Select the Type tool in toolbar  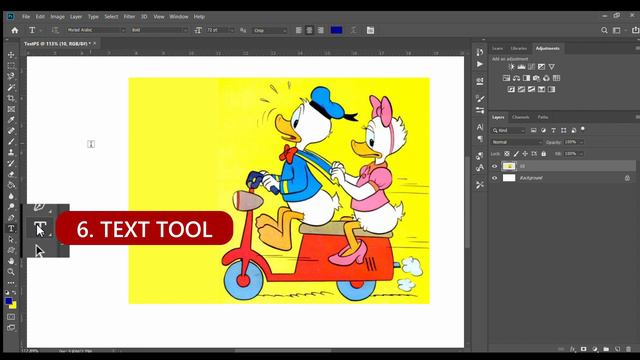11,229
